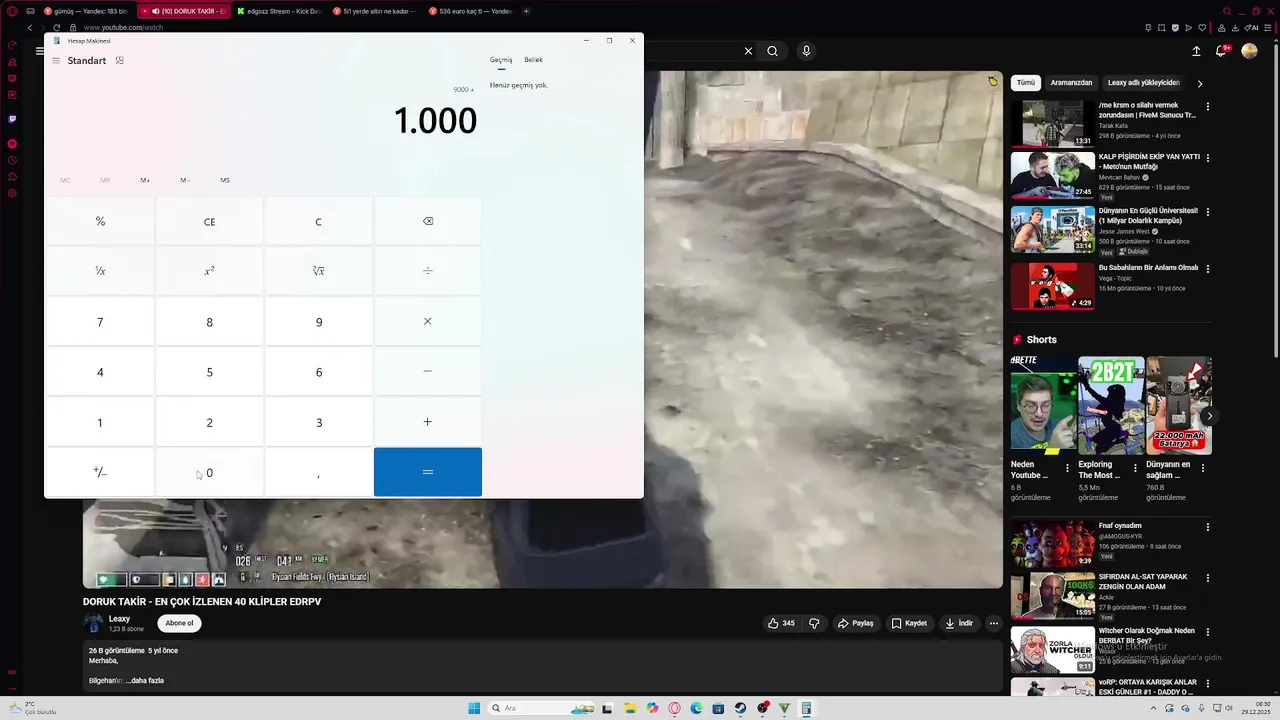1280x720 pixels.
Task: Click the plus operator button
Action: point(427,422)
